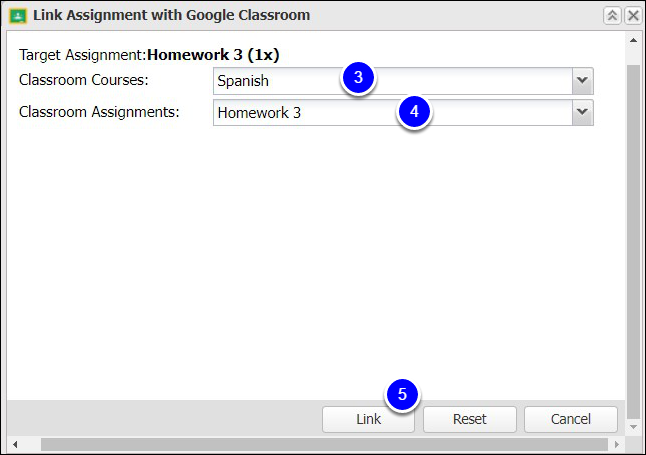
Task: Open the Classroom Assignments dropdown arrow
Action: 582,112
